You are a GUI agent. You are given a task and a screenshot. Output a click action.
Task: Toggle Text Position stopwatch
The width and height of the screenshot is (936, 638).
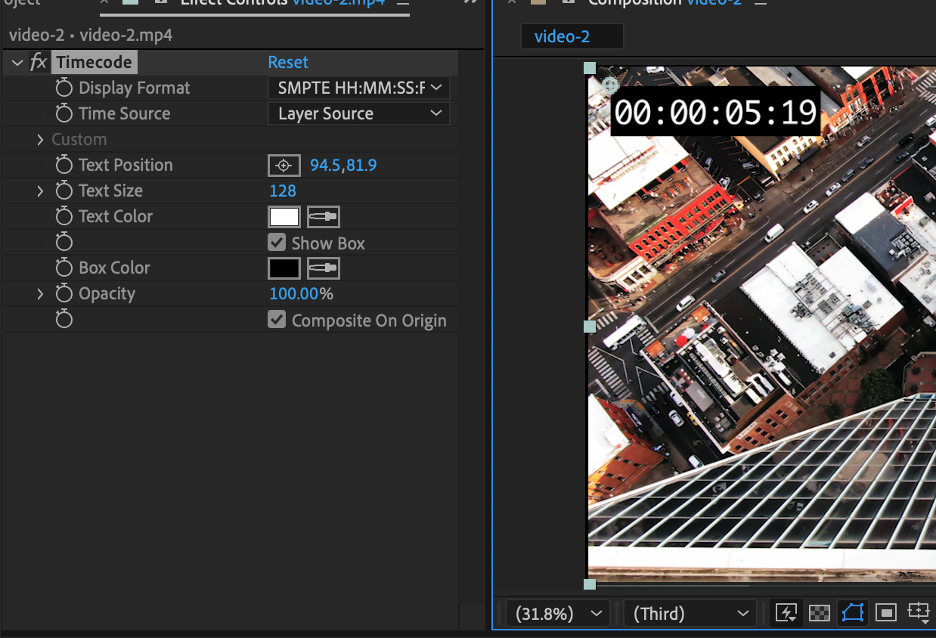(x=64, y=165)
